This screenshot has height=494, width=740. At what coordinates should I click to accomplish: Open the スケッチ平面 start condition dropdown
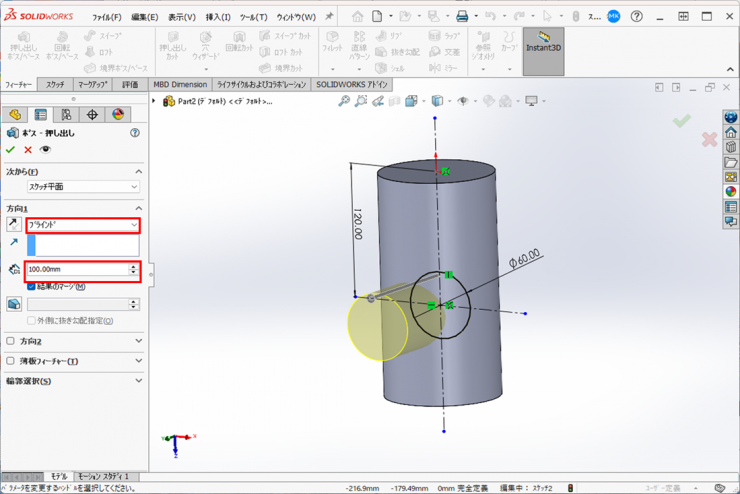[x=83, y=187]
